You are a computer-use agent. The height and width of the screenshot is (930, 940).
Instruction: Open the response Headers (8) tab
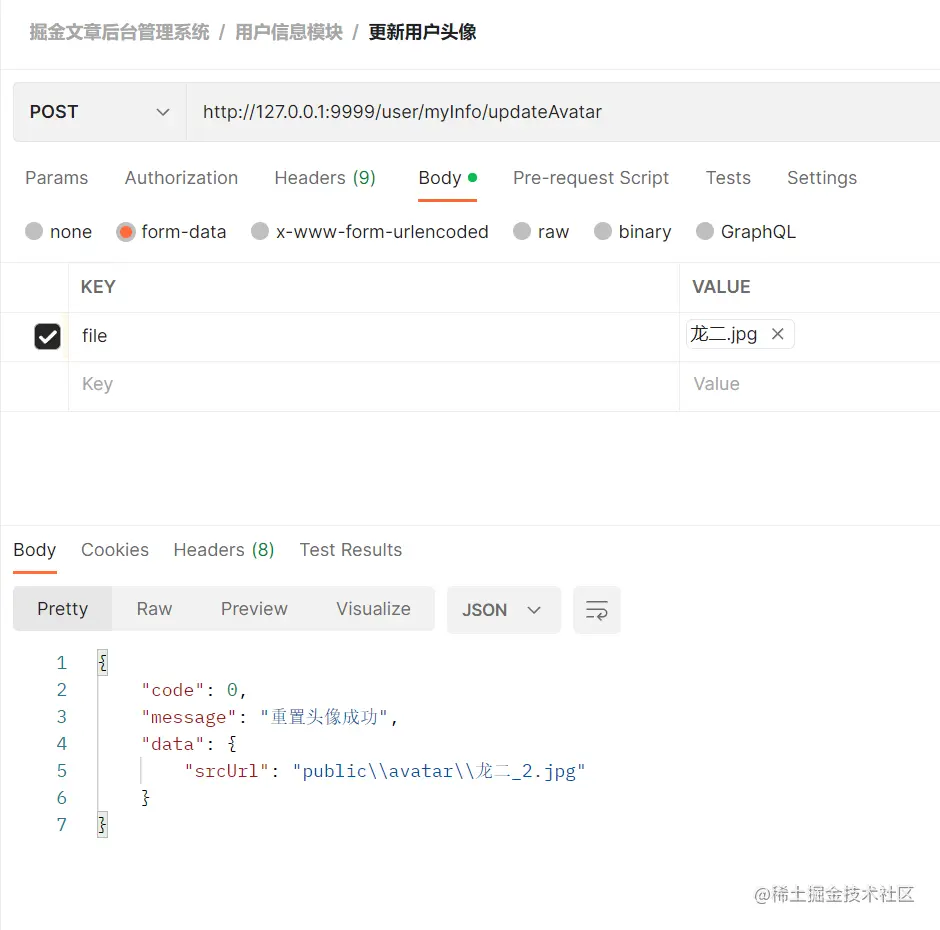pos(224,550)
